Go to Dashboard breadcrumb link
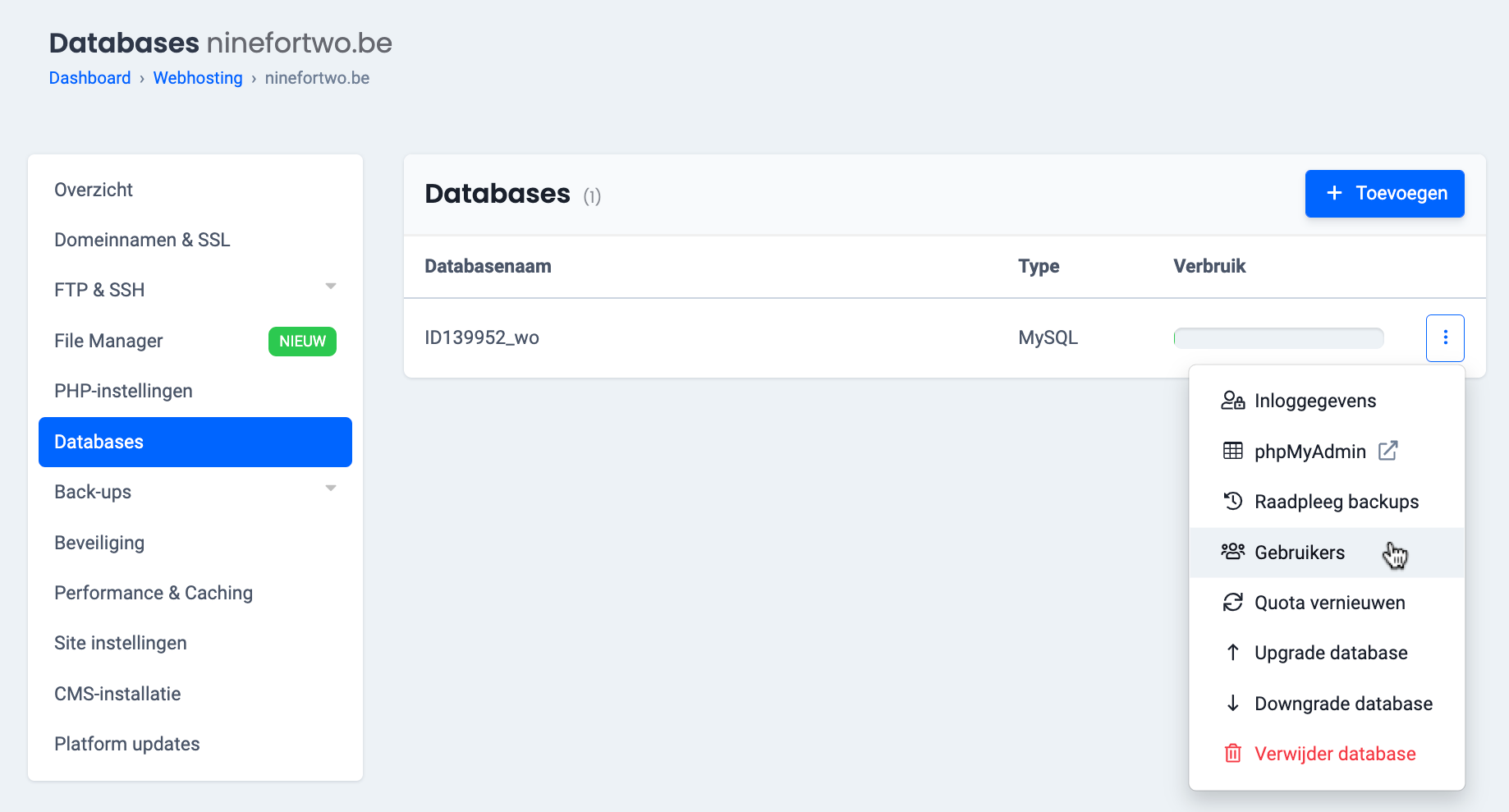This screenshot has height=812, width=1509. pos(89,78)
